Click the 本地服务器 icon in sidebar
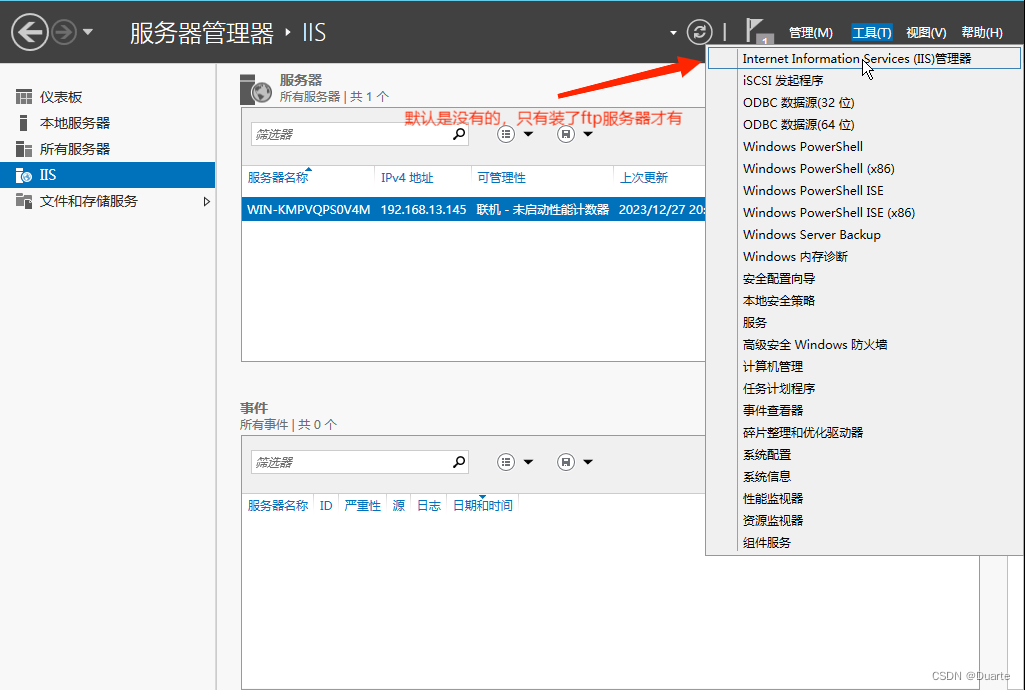The width and height of the screenshot is (1025, 690). tap(24, 123)
